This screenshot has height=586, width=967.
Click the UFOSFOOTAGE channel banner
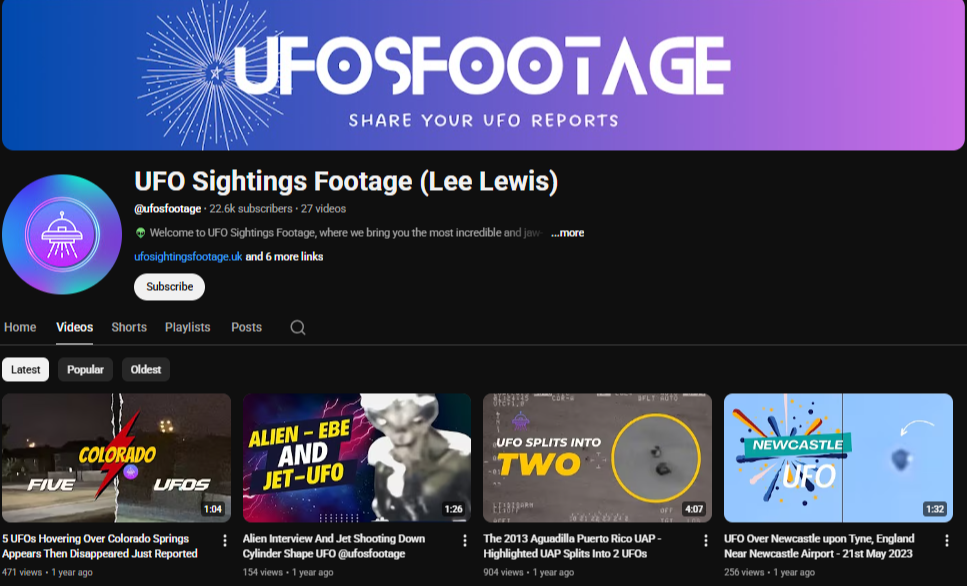point(484,75)
